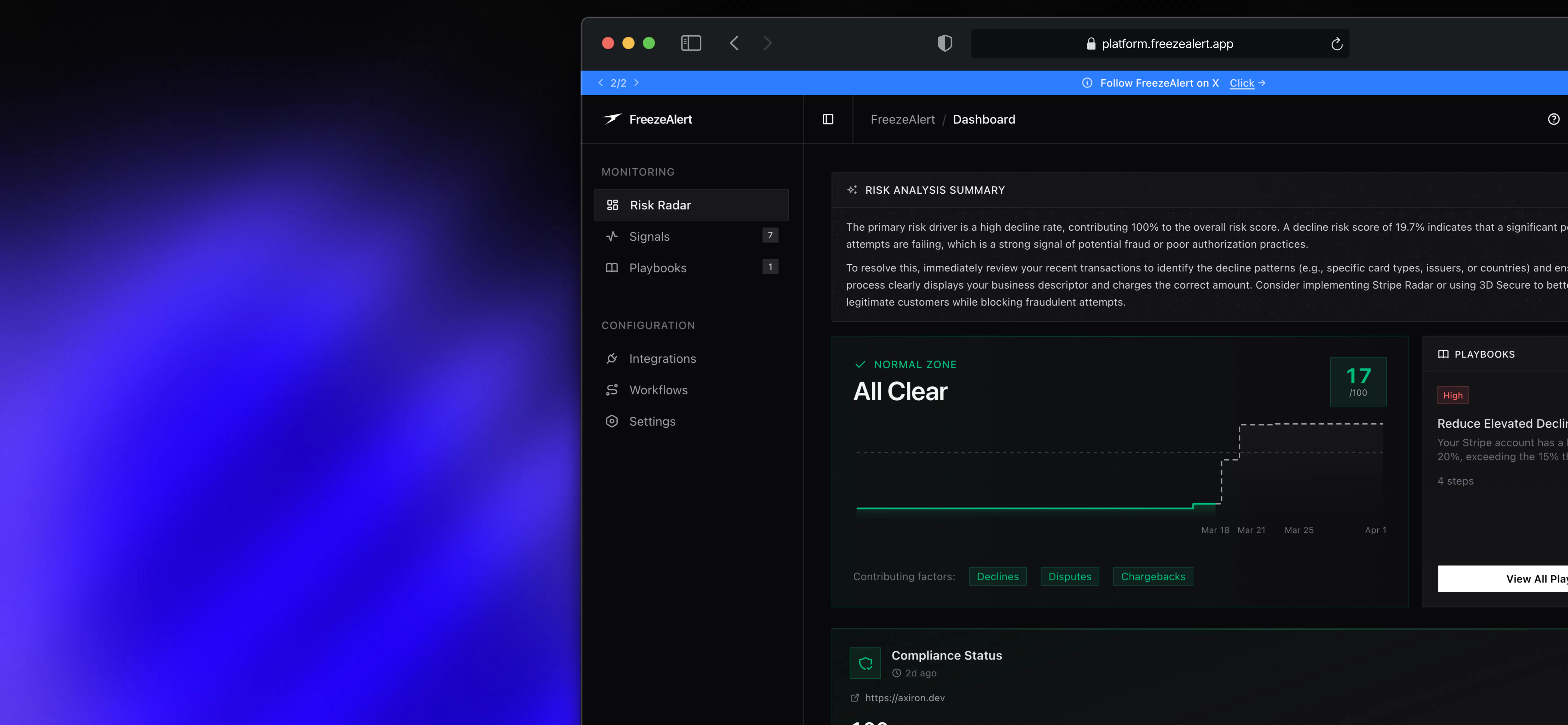Viewport: 1568px width, 725px height.
Task: Click the Playbooks panel book icon
Action: [x=1443, y=354]
